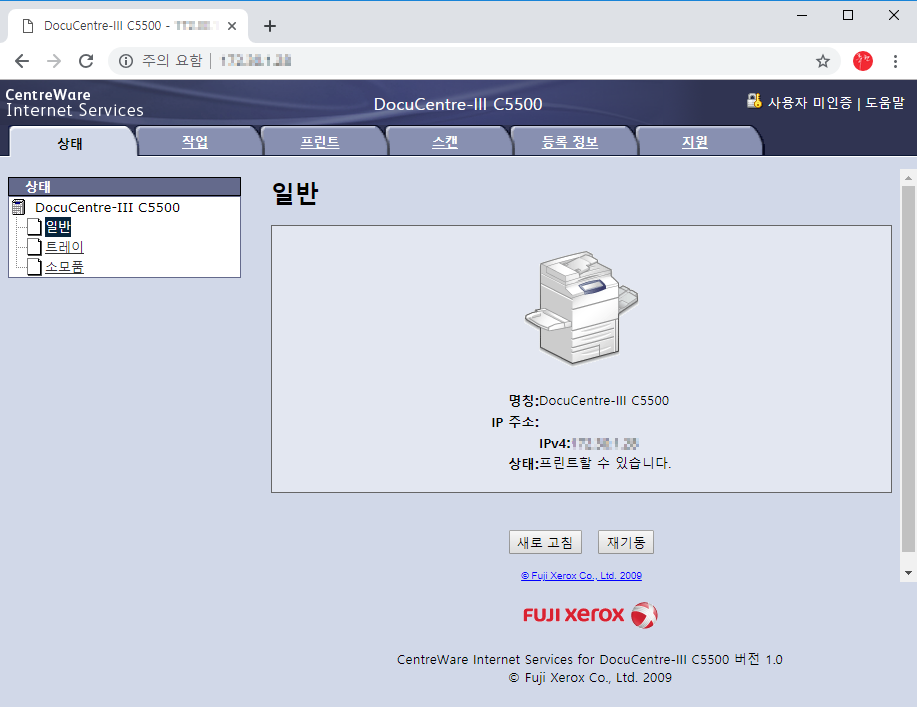Open the 프린트 tab
This screenshot has height=707, width=917.
tap(320, 142)
